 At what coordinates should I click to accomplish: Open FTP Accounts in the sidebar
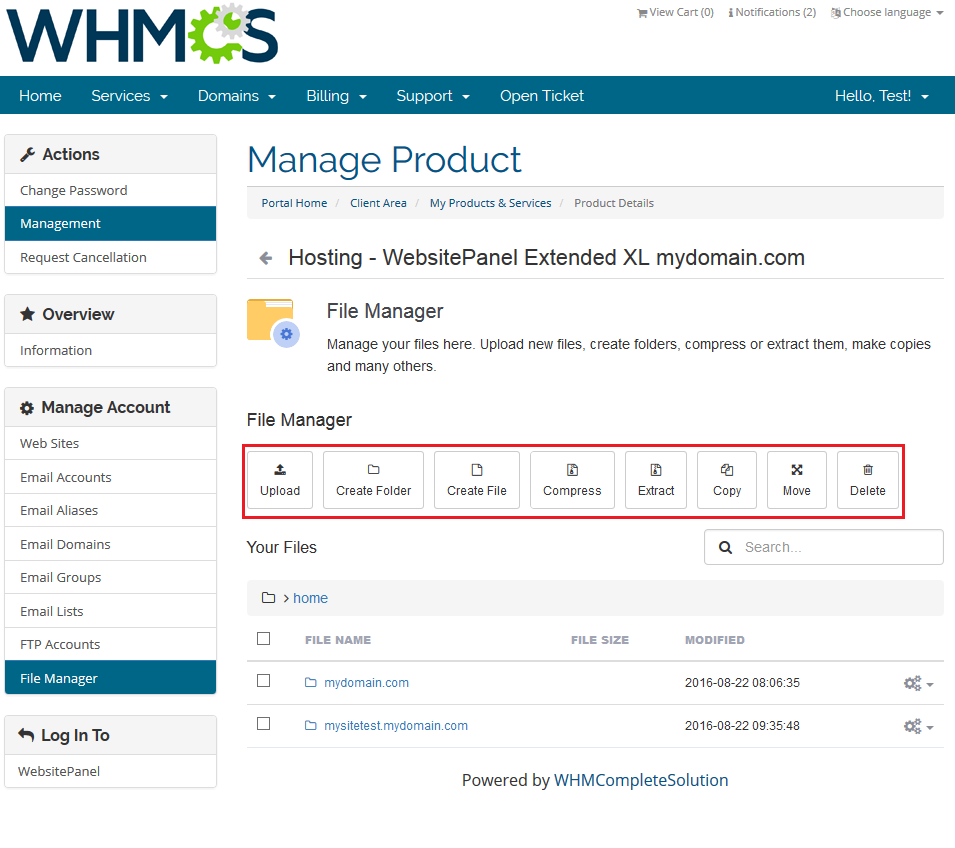click(x=110, y=645)
